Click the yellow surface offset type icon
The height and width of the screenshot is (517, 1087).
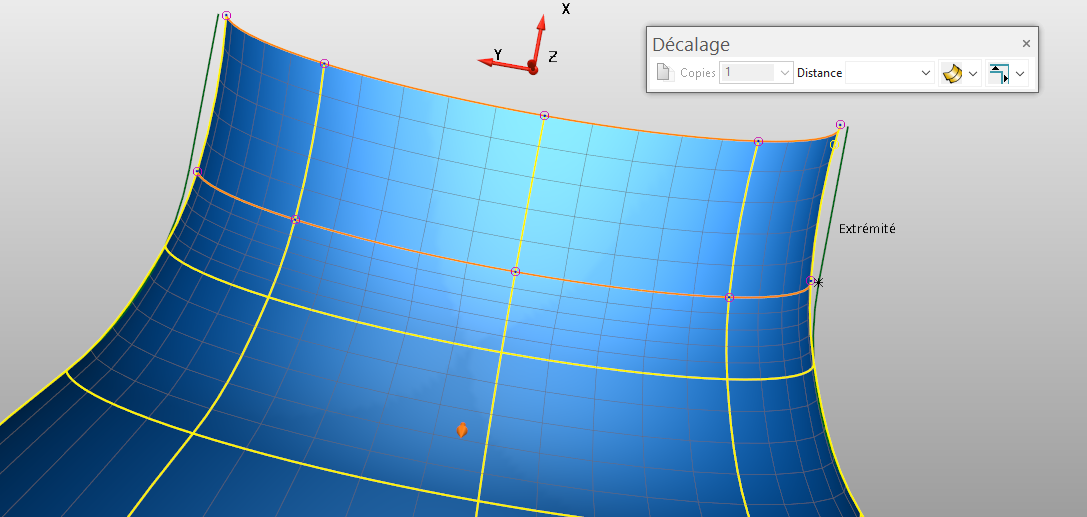(952, 74)
